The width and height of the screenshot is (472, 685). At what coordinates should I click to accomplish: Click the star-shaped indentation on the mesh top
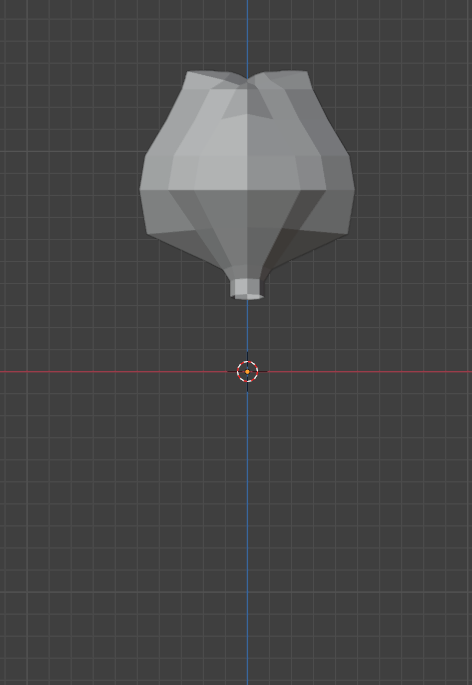247,101
